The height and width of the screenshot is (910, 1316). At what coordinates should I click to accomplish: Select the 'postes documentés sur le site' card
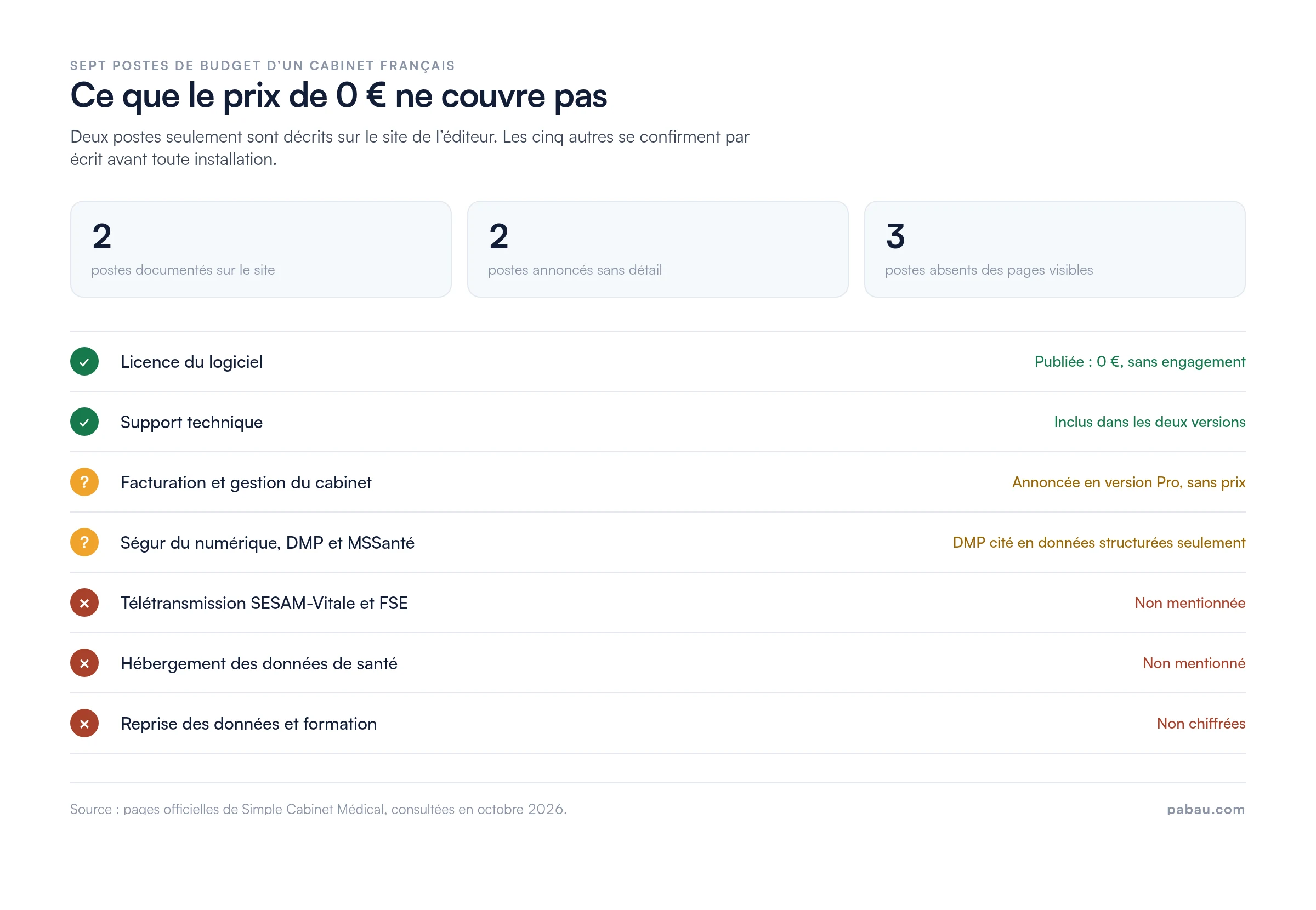coord(260,249)
